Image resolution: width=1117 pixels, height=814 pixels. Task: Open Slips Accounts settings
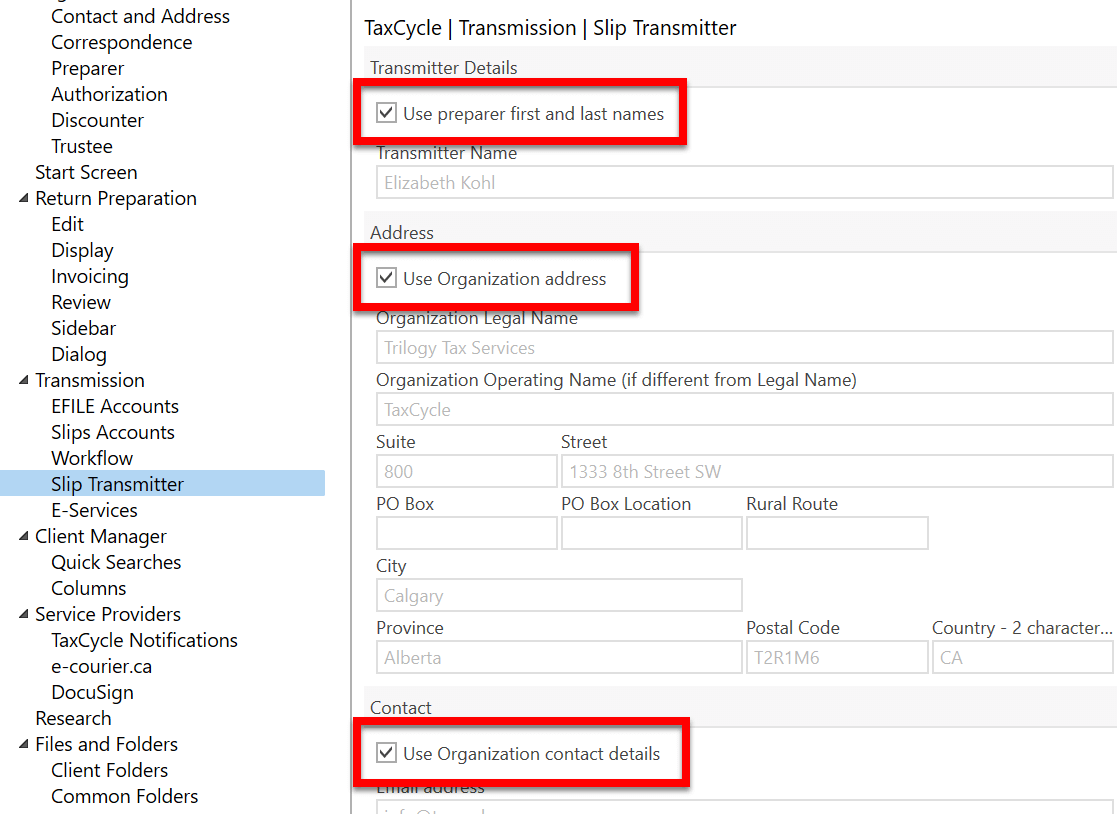(x=113, y=432)
